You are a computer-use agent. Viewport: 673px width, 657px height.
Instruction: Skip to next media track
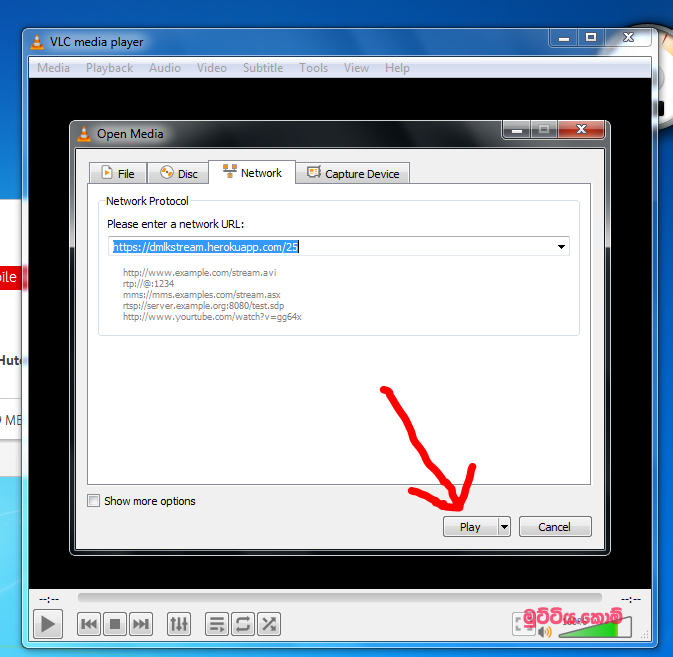click(x=141, y=624)
